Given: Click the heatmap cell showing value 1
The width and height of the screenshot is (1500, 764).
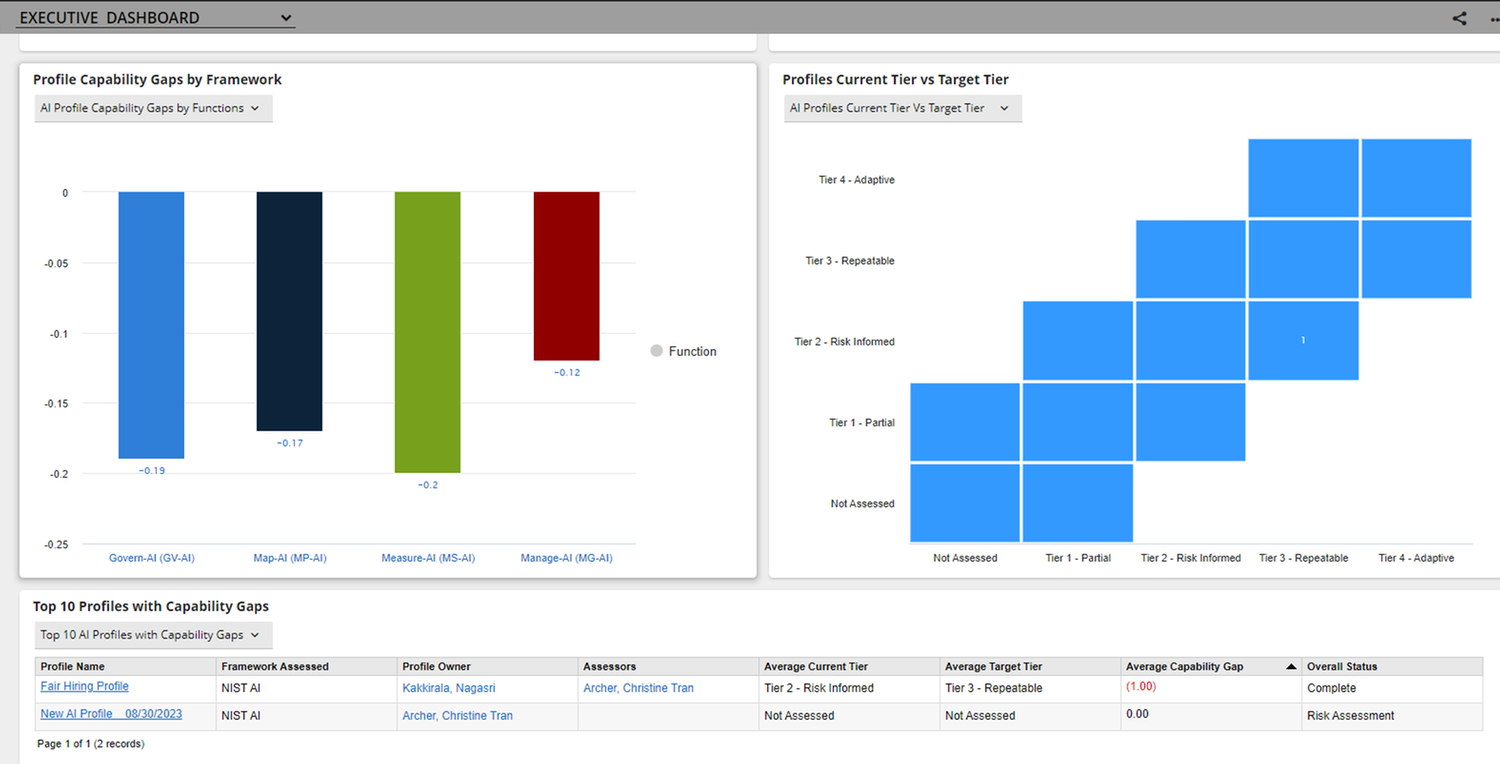Looking at the screenshot, I should 1303,341.
